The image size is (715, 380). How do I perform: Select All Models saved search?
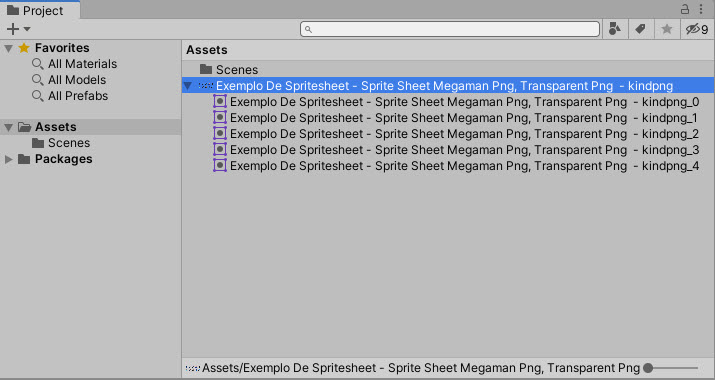point(77,80)
